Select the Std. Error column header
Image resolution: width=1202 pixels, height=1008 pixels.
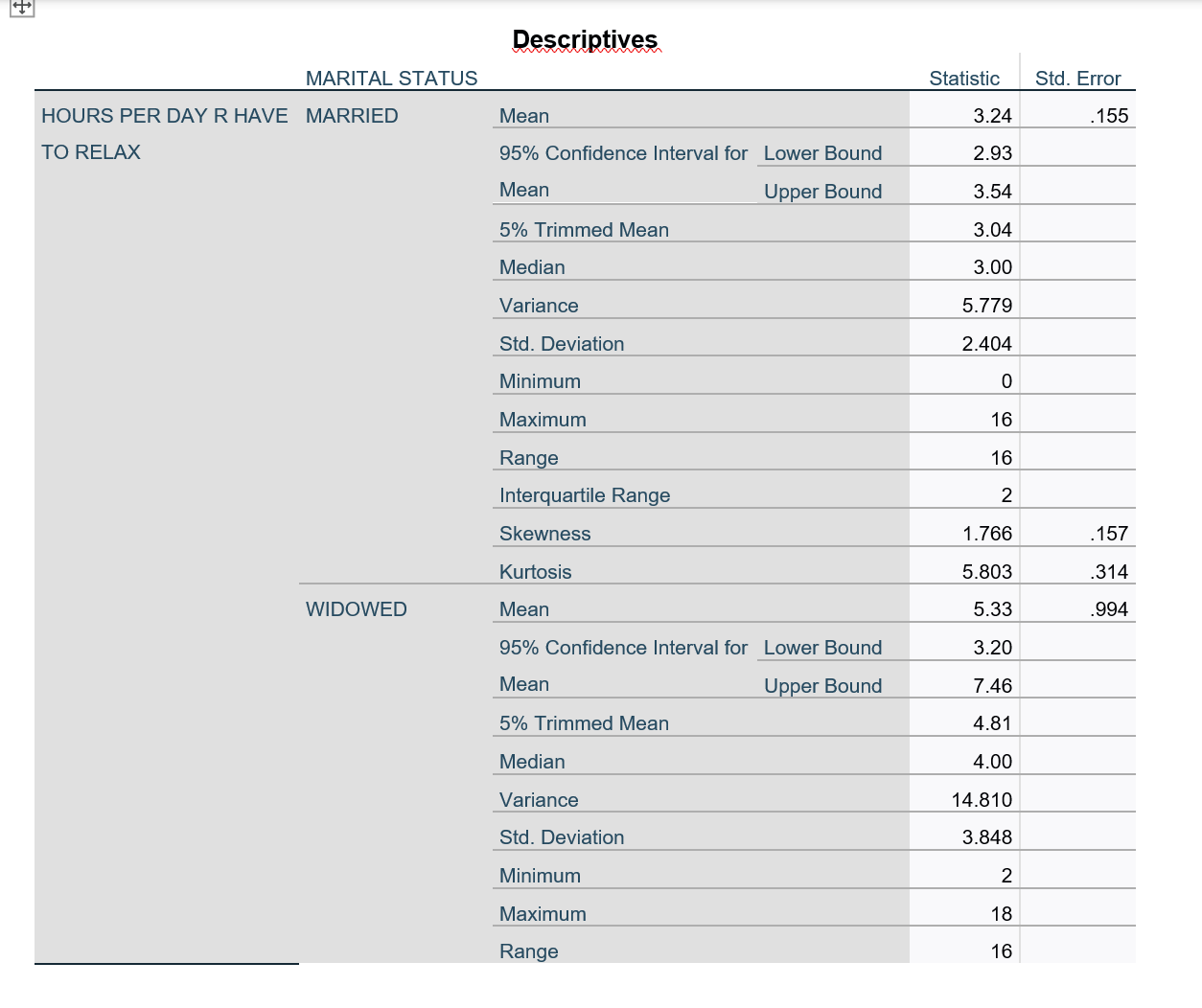(x=1078, y=79)
